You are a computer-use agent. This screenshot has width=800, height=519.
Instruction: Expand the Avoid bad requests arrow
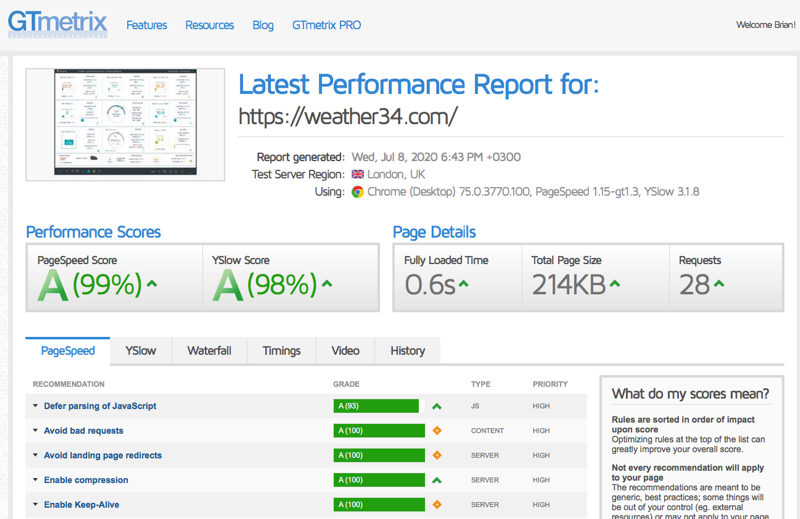point(35,430)
